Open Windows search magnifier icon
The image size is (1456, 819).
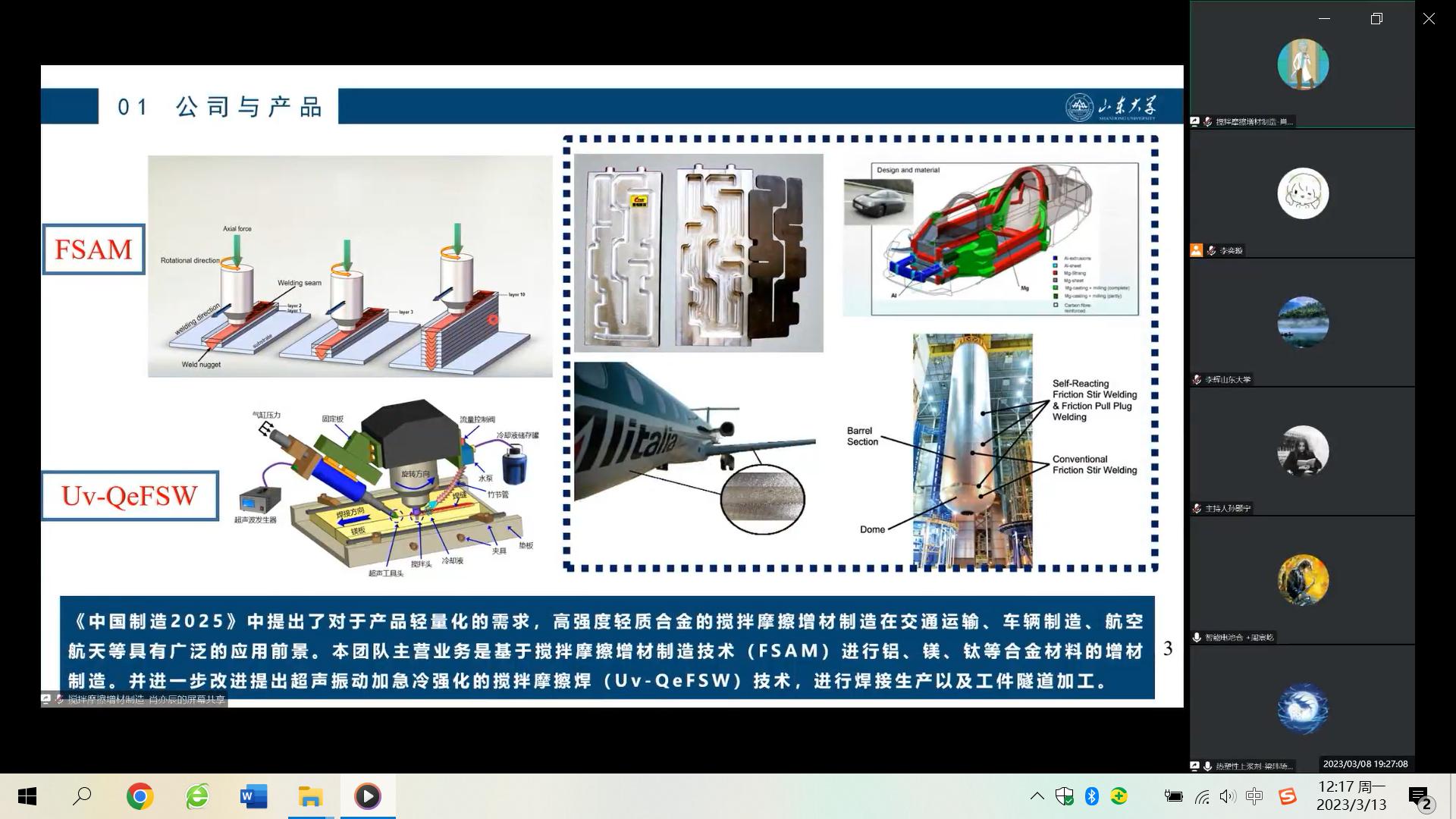[82, 796]
